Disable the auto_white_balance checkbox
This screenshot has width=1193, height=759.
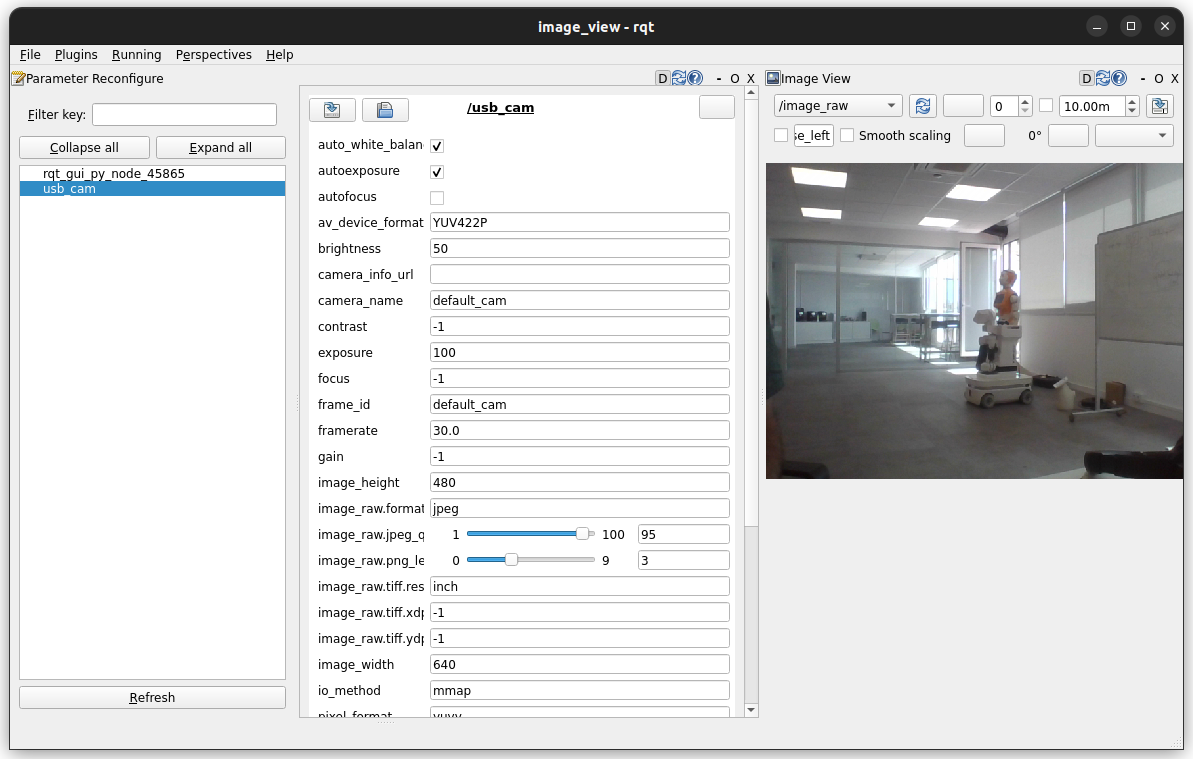coord(437,146)
